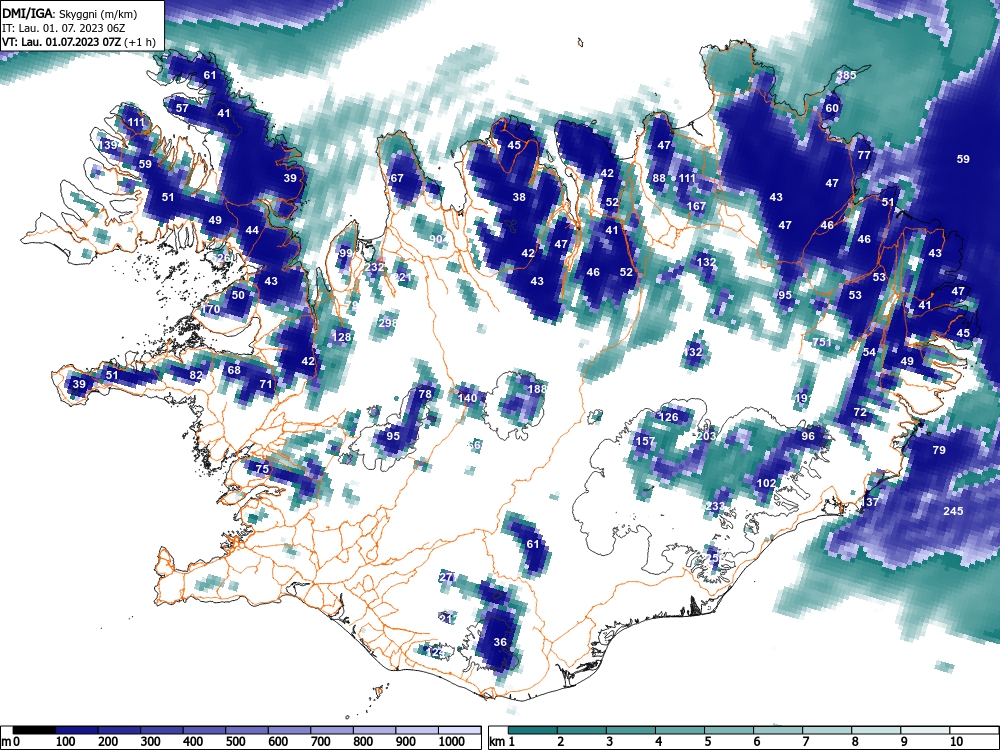The width and height of the screenshot is (1000, 750).
Task: Click the map value 44 in the northwest
Action: pyautogui.click(x=252, y=230)
